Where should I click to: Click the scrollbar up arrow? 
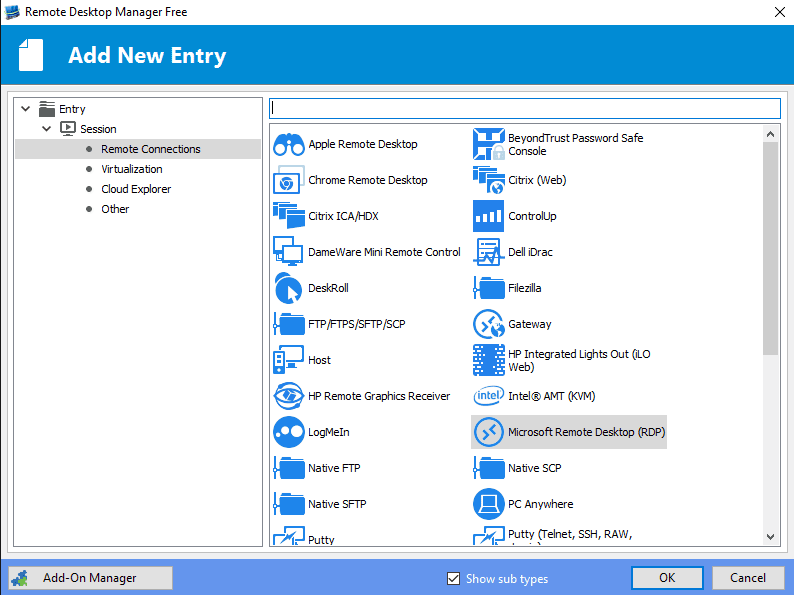coord(770,134)
